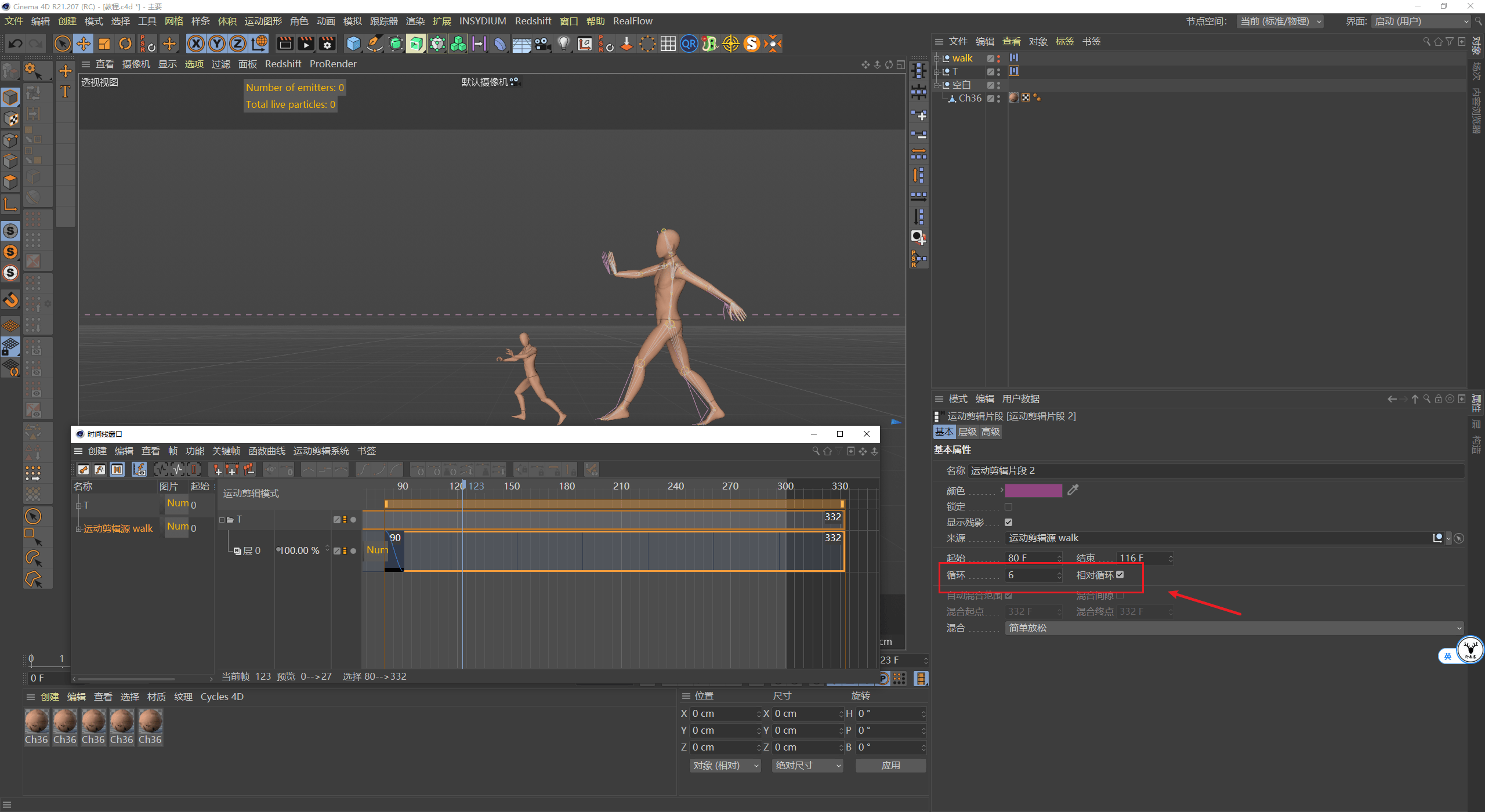Click the cube primitive icon
Image resolution: width=1485 pixels, height=812 pixels.
(353, 43)
